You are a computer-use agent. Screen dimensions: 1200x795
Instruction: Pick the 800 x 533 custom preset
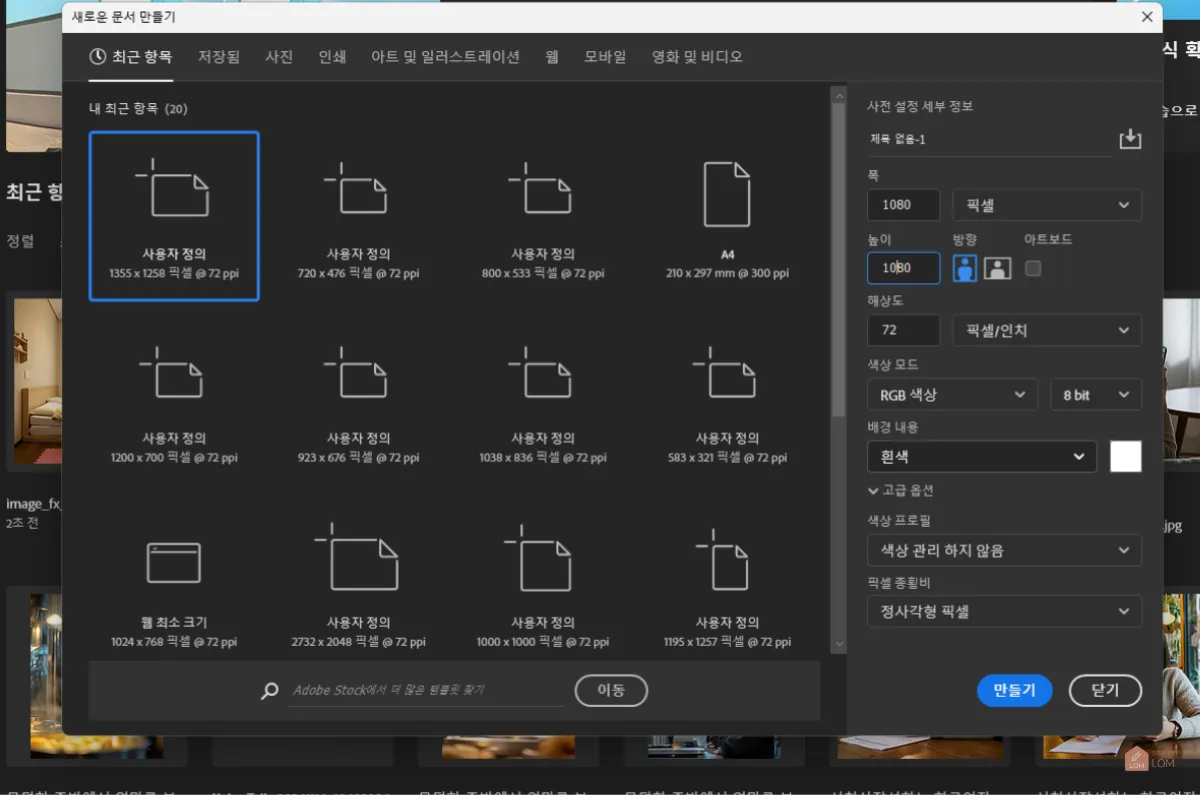pos(542,216)
